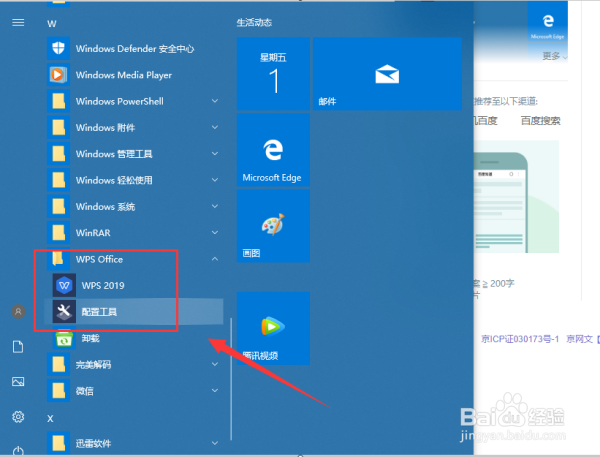Click the 迅雷软件 folder icon
The height and width of the screenshot is (457, 600).
tap(59, 443)
